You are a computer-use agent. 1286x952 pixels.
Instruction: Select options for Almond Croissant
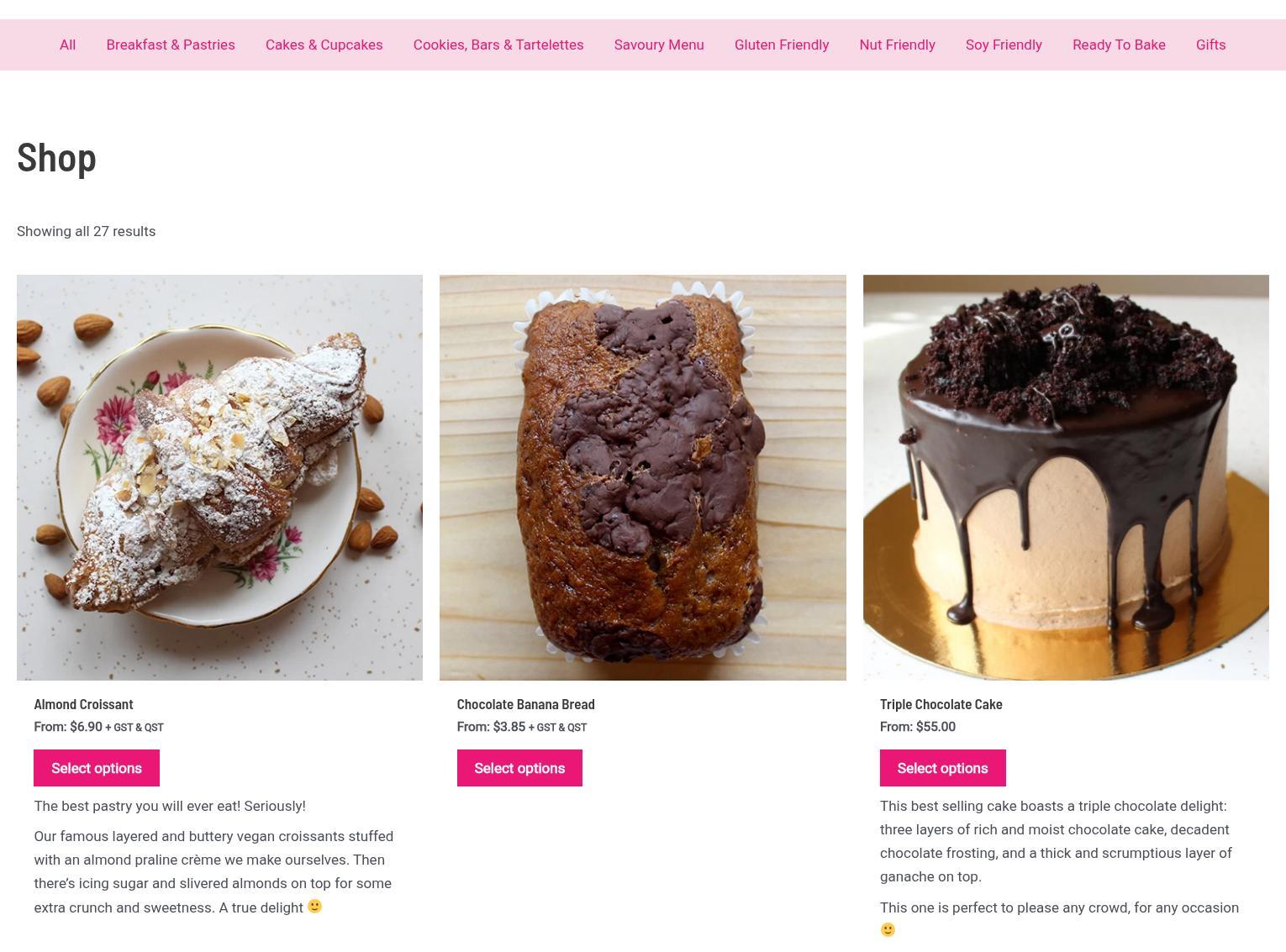tap(97, 768)
